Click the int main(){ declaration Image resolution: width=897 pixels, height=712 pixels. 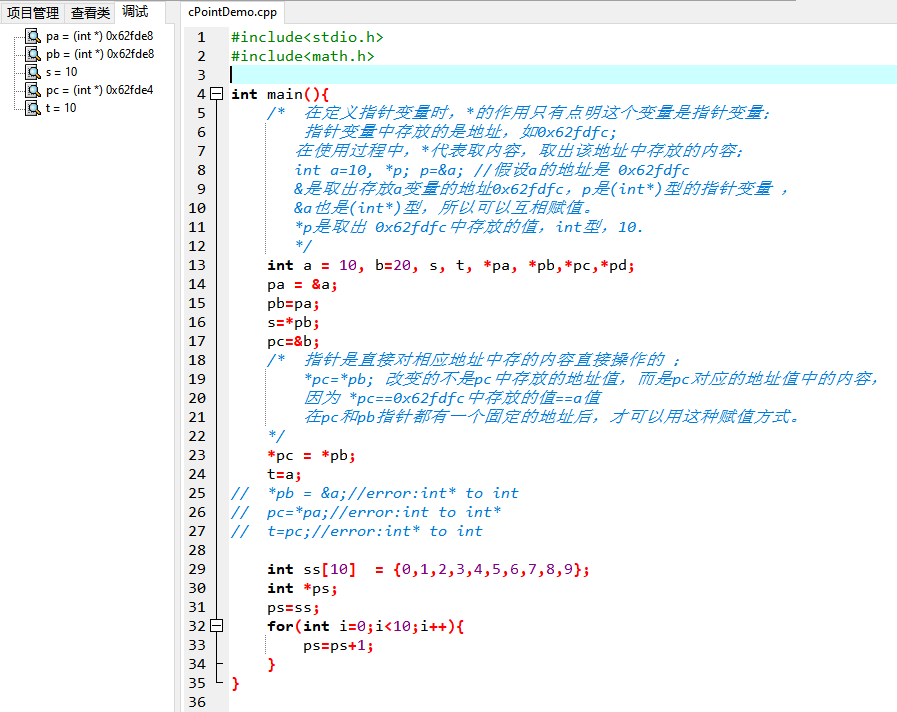pyautogui.click(x=280, y=94)
